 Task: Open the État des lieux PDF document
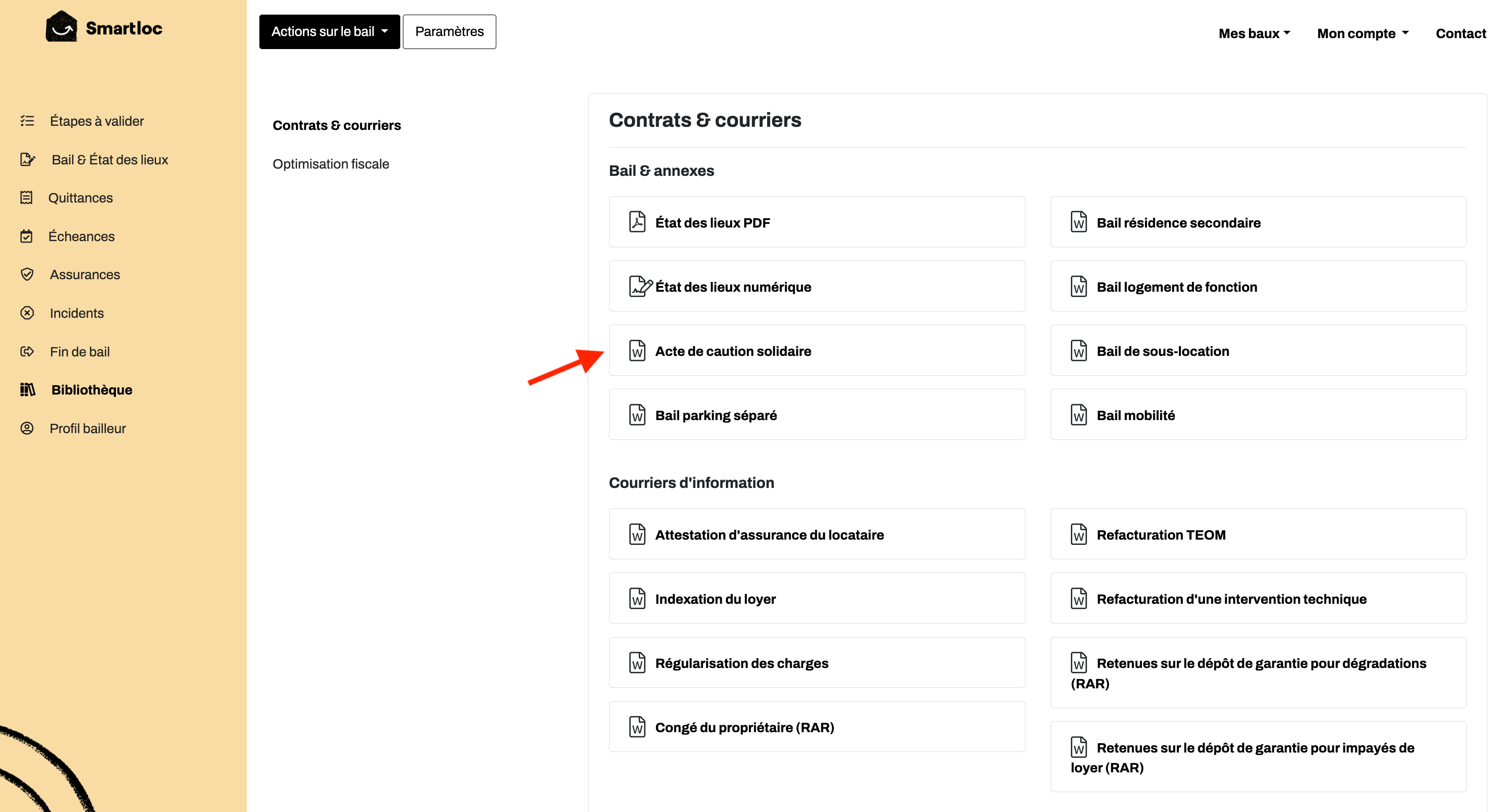[x=817, y=222]
